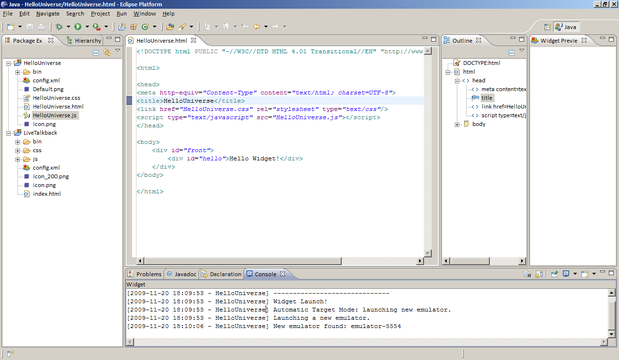Open the Outline view menu triangle
Image resolution: width=619 pixels, height=360 pixels.
tap(521, 51)
